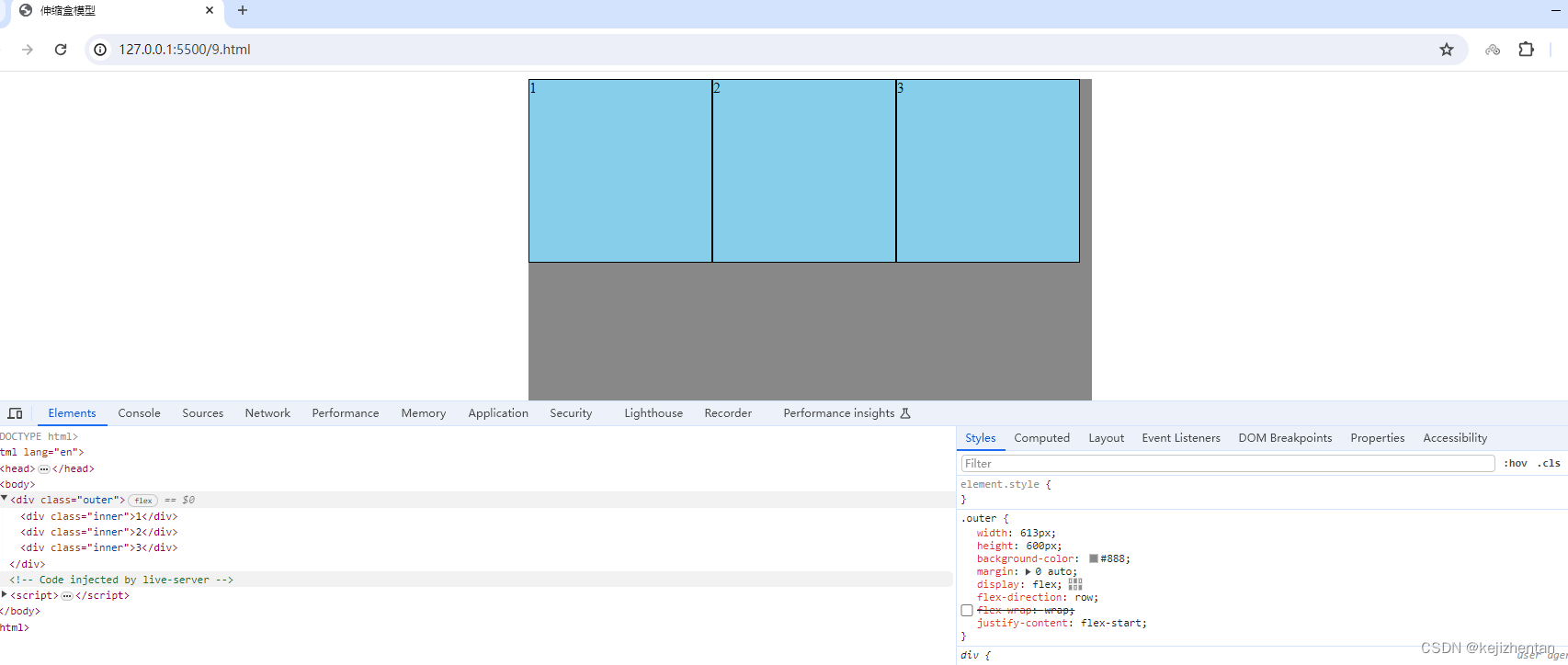The image size is (1568, 665).
Task: Expand the head element ellipsis
Action: point(43,468)
